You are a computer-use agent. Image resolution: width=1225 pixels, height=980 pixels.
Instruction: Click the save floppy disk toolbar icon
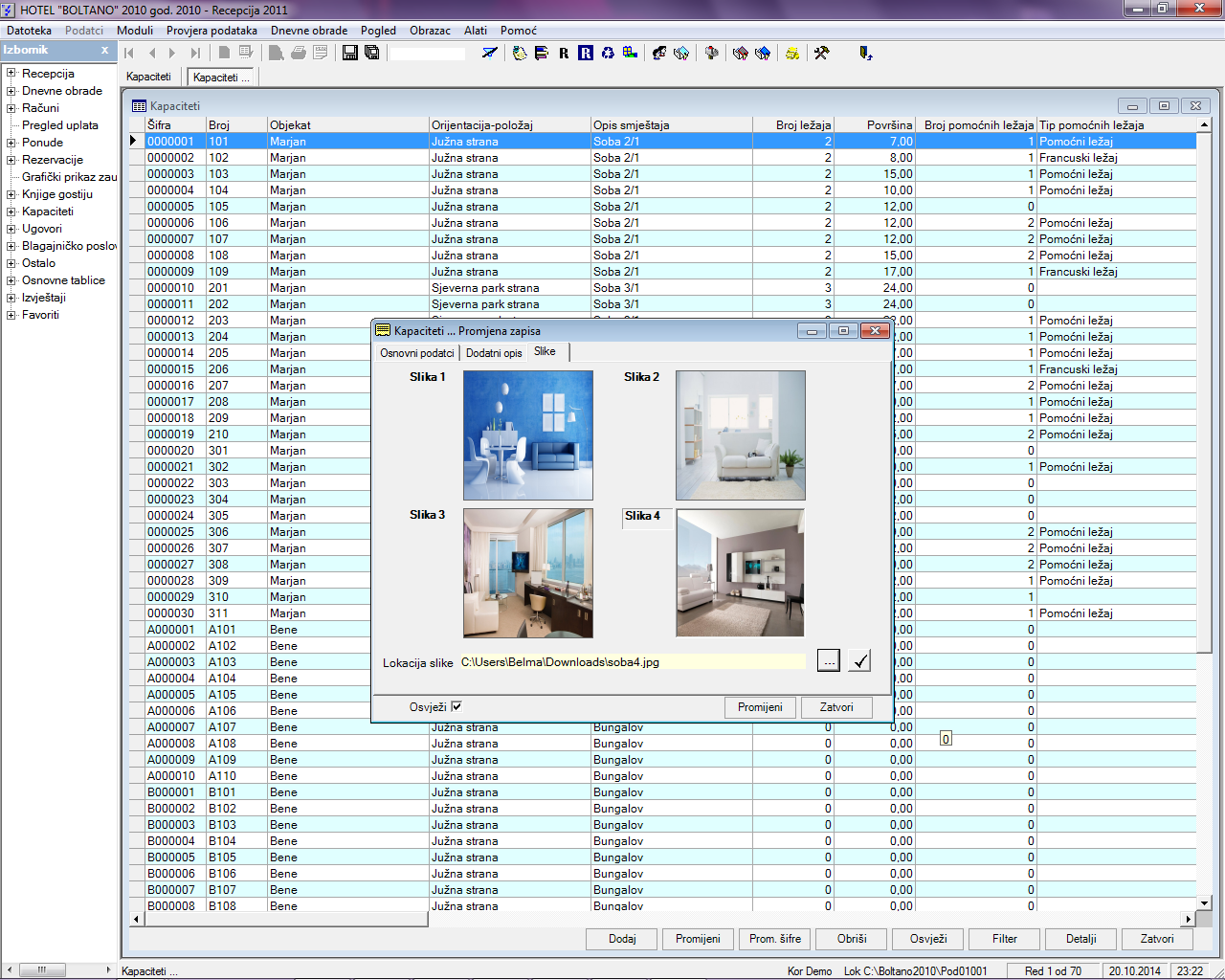350,53
